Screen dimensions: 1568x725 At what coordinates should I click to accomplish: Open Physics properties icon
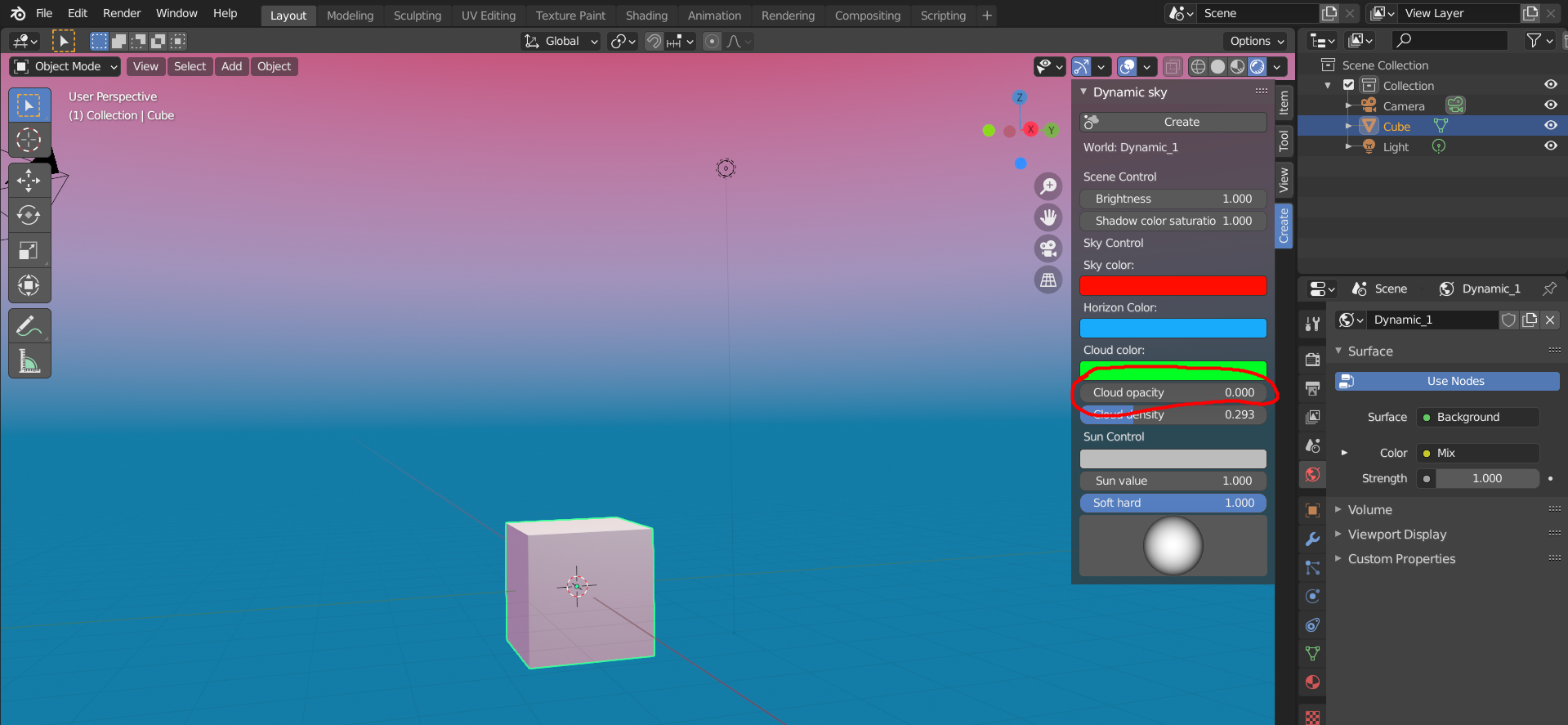1312,597
